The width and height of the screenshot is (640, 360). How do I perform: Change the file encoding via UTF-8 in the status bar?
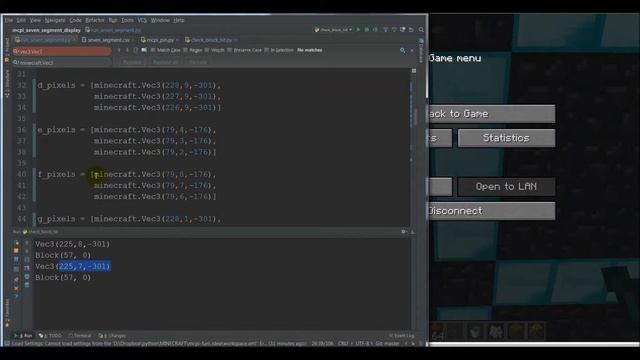[362, 344]
